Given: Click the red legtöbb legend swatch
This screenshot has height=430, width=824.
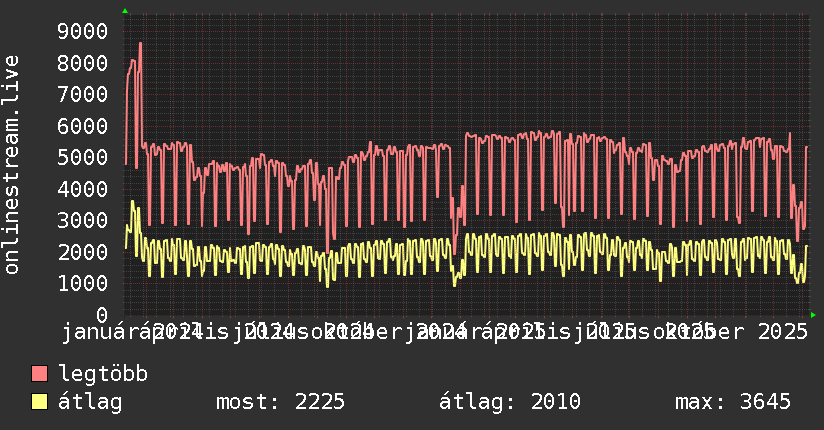Looking at the screenshot, I should pyautogui.click(x=39, y=374).
